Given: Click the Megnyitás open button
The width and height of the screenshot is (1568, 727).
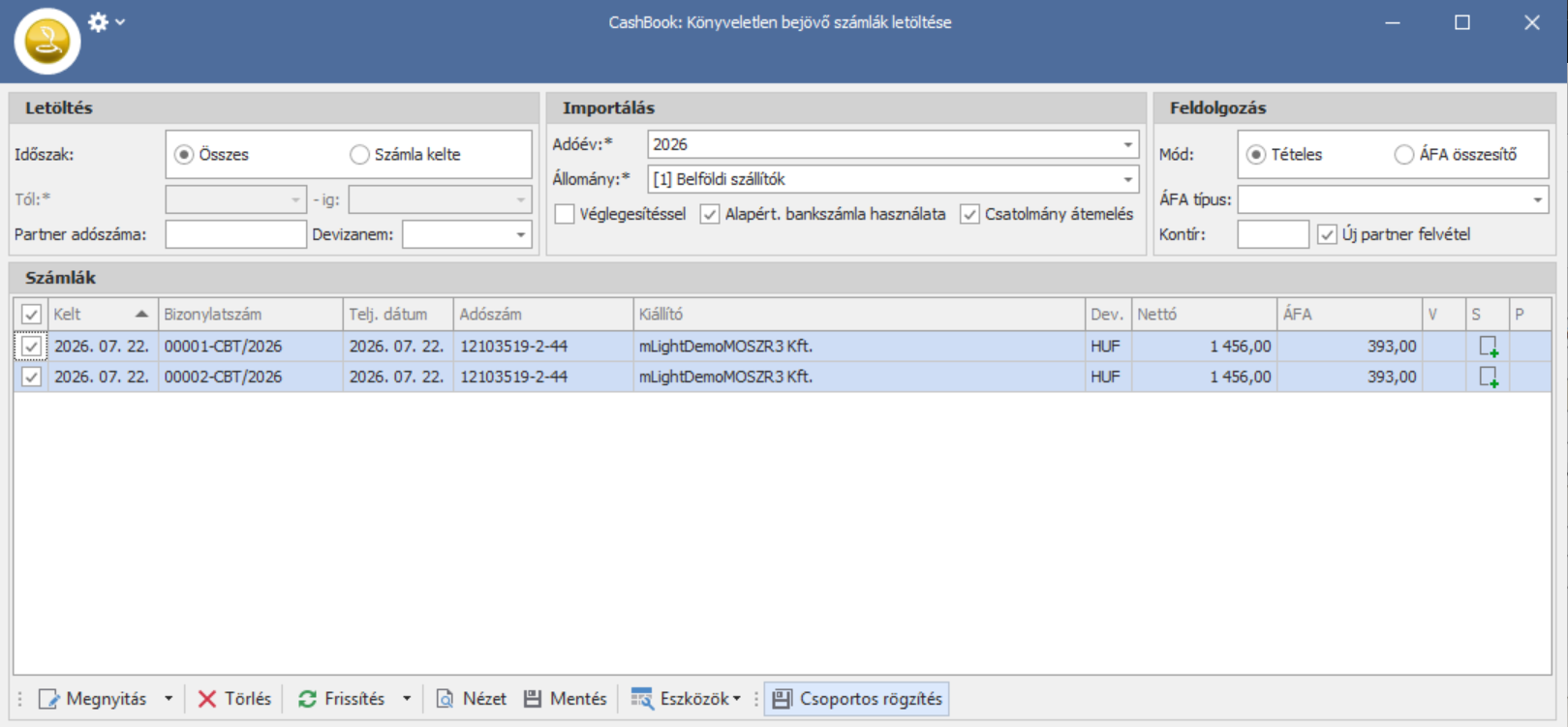Looking at the screenshot, I should (93, 699).
